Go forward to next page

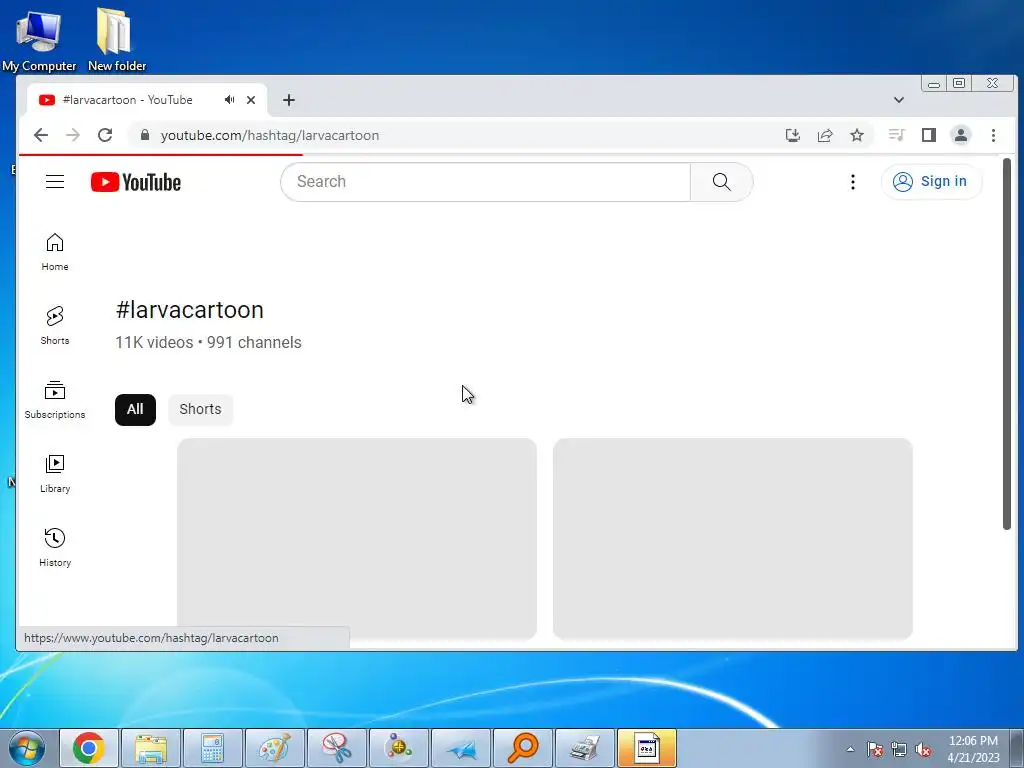(73, 135)
